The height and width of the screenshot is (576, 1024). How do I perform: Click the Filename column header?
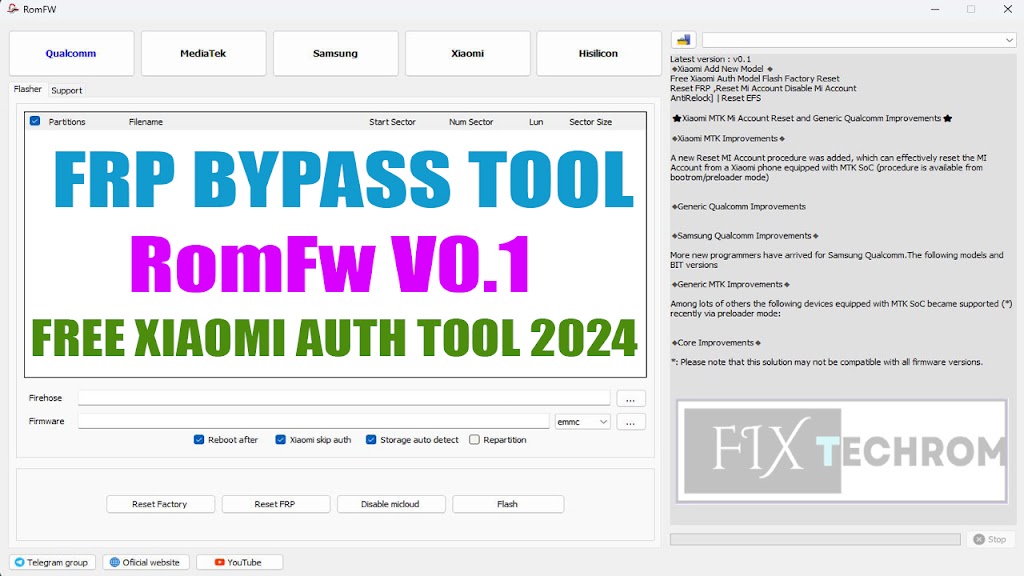146,122
